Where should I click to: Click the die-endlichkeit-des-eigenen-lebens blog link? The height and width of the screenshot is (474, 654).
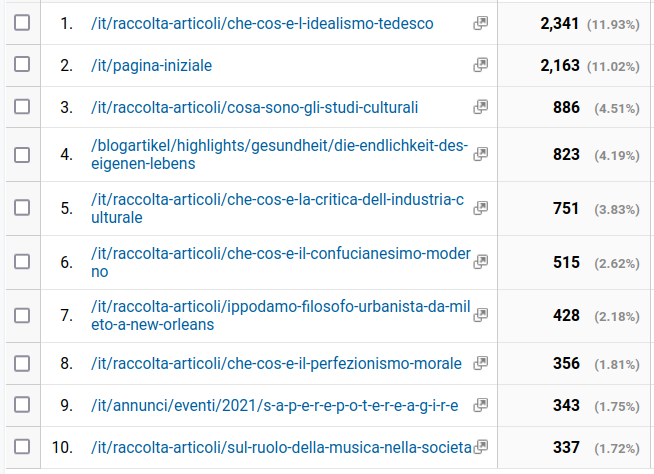(279, 154)
